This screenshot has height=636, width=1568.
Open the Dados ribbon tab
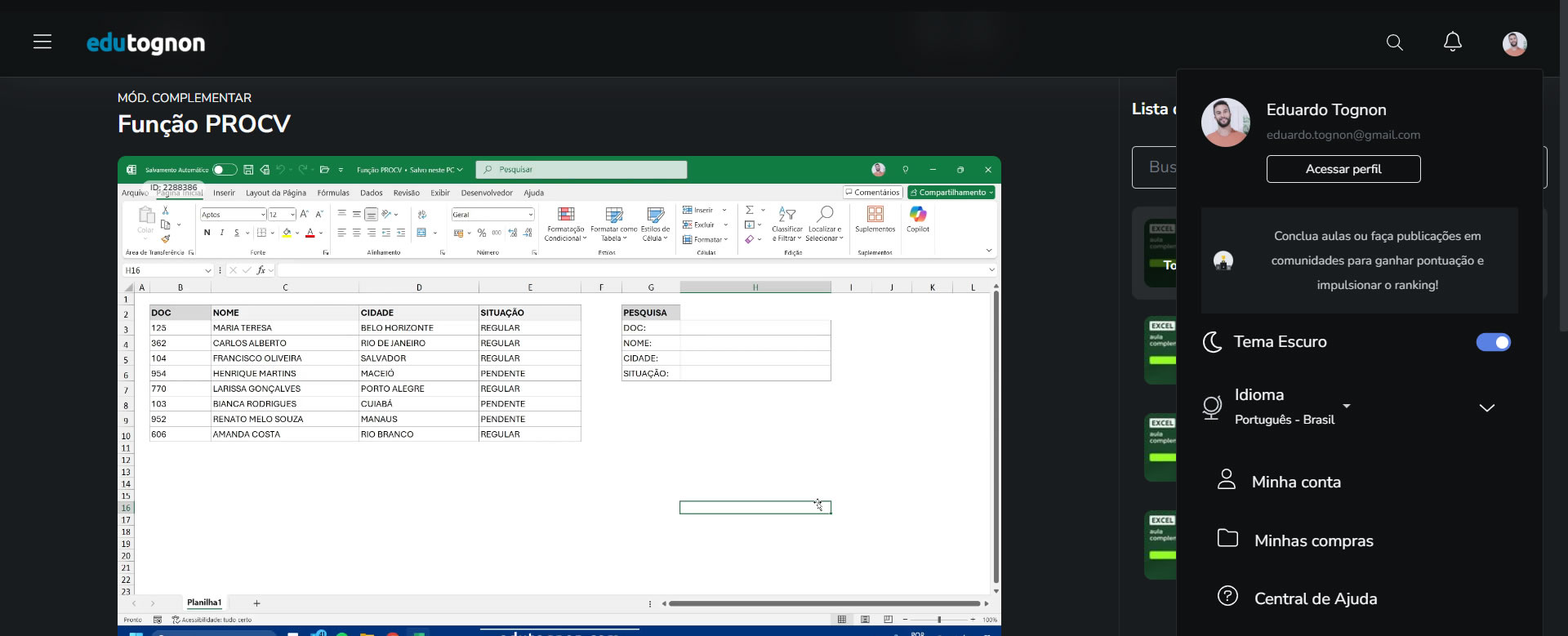[x=372, y=193]
